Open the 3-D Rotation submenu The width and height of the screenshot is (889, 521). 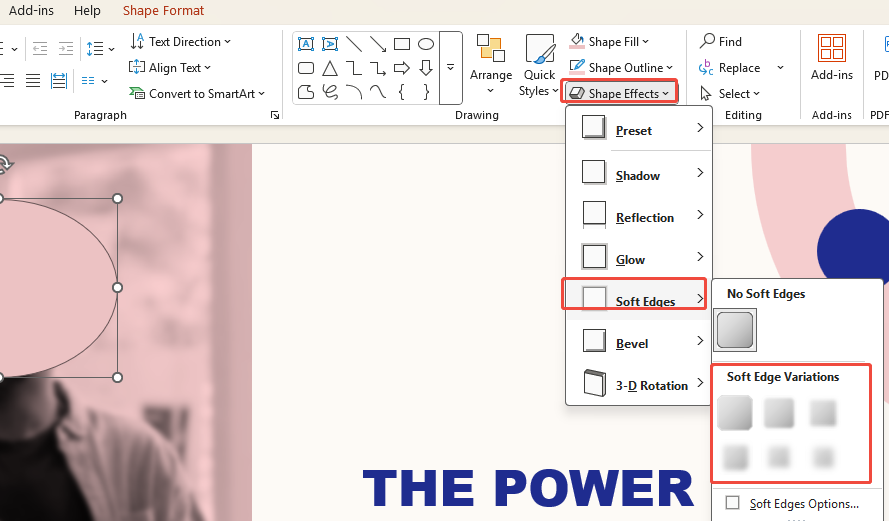coord(639,383)
